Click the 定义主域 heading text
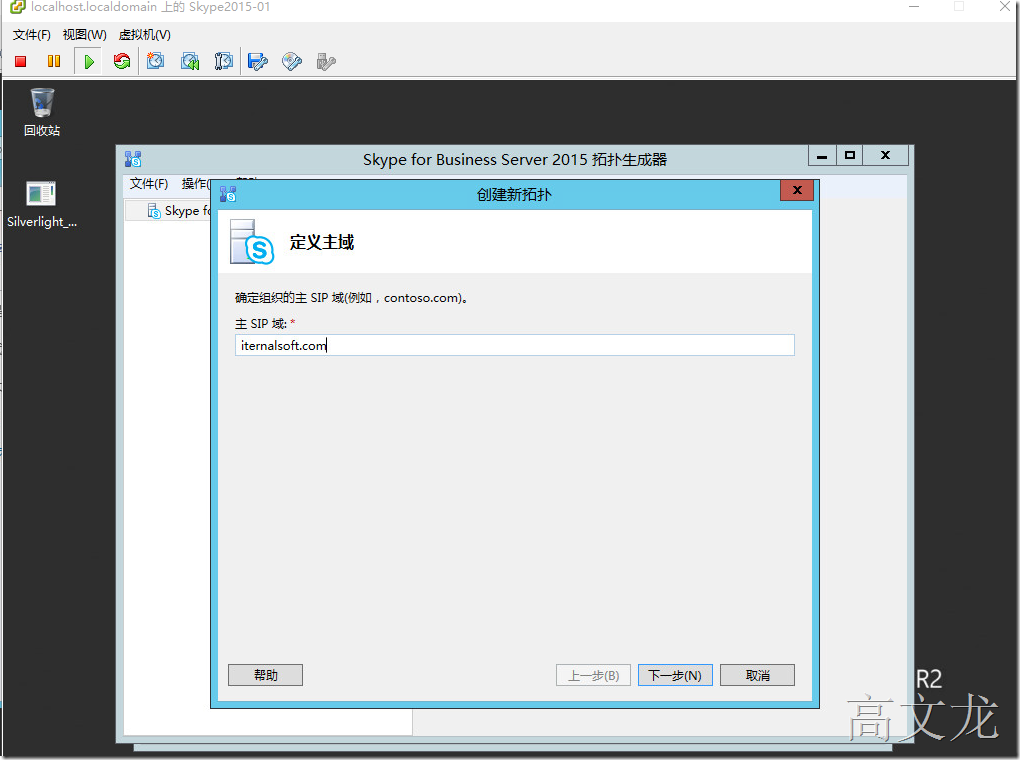This screenshot has width=1020, height=760. [x=322, y=242]
